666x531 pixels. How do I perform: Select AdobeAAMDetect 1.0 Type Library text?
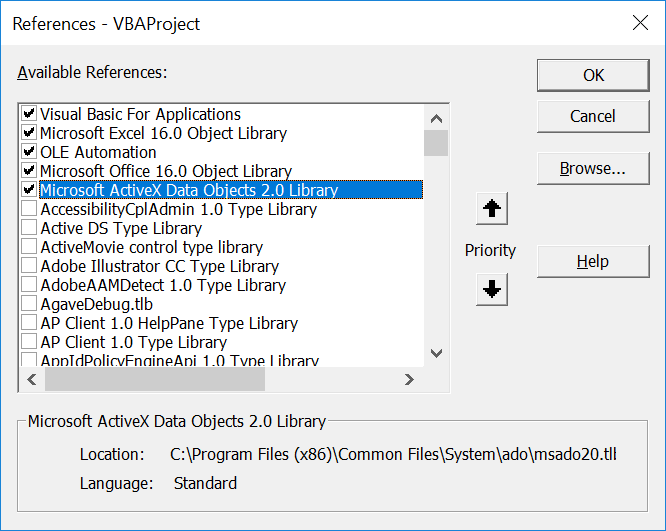[x=163, y=285]
